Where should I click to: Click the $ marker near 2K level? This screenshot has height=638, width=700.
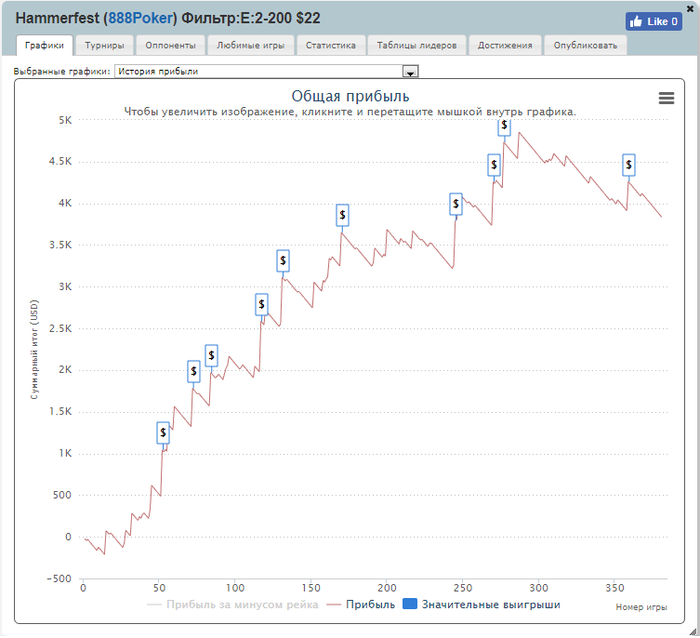(x=193, y=371)
